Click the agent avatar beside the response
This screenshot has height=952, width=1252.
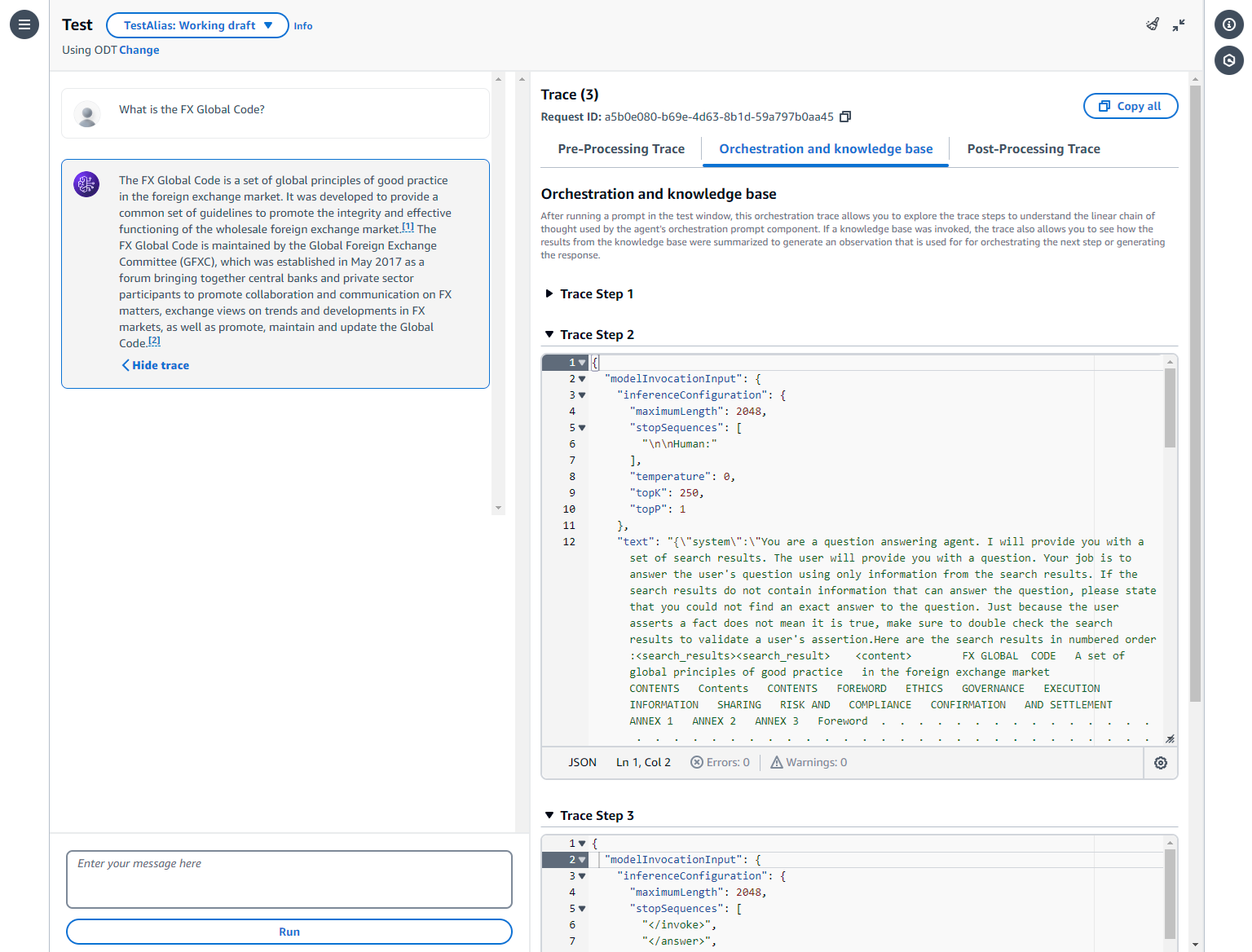pos(86,184)
